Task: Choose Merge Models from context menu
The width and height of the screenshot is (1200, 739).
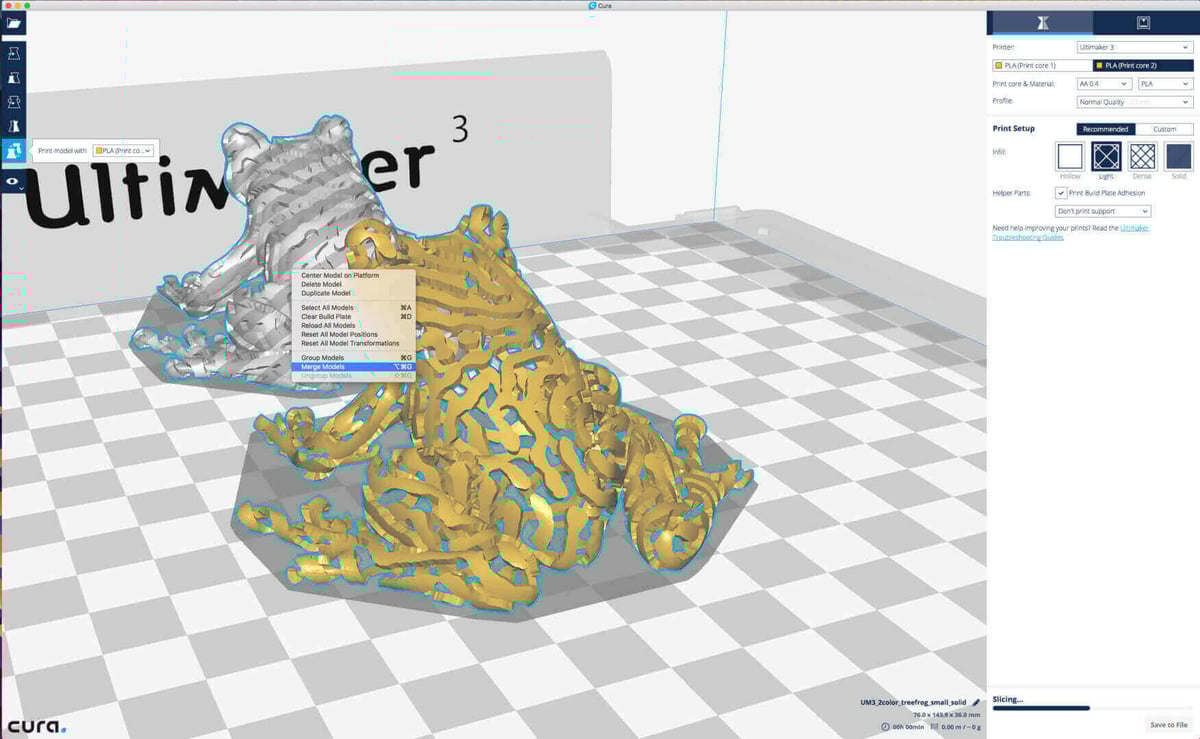Action: click(x=353, y=367)
